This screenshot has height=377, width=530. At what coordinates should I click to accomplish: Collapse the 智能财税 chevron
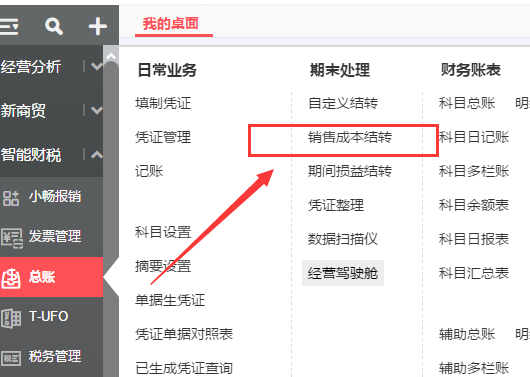point(97,155)
